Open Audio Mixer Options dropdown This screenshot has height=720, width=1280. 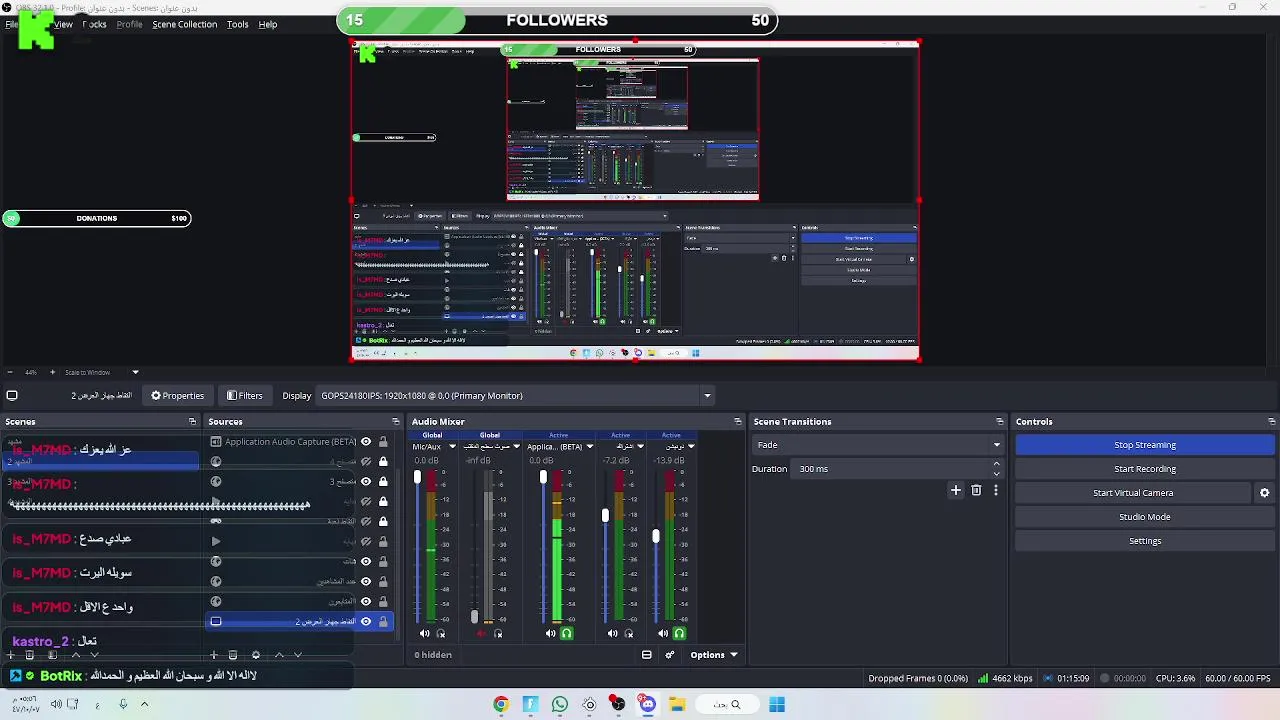pyautogui.click(x=714, y=655)
